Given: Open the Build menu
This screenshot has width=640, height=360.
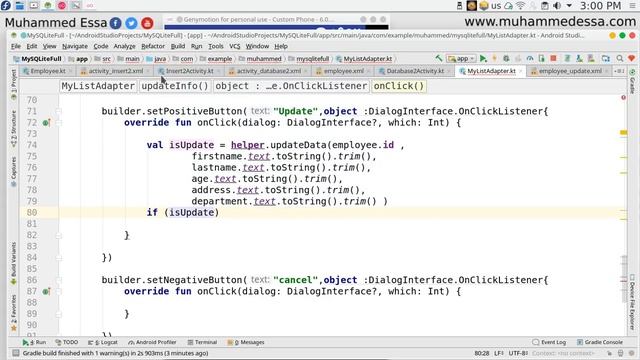Looking at the screenshot, I should click(x=178, y=46).
